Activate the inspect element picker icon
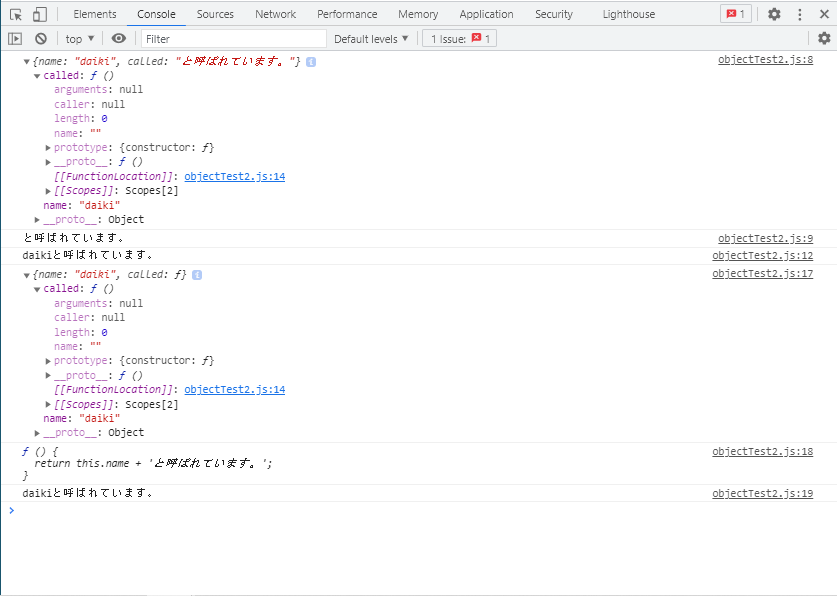 [16, 14]
